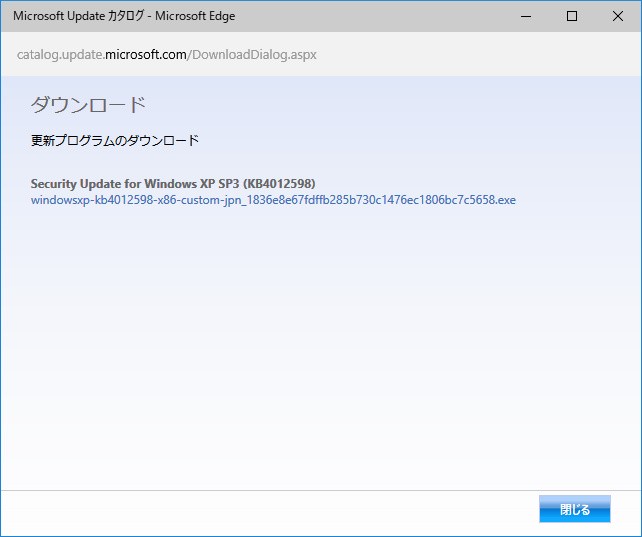Image resolution: width=642 pixels, height=537 pixels.
Task: Click the windowsxp-kb4012598 .exe download link
Action: pos(273,200)
